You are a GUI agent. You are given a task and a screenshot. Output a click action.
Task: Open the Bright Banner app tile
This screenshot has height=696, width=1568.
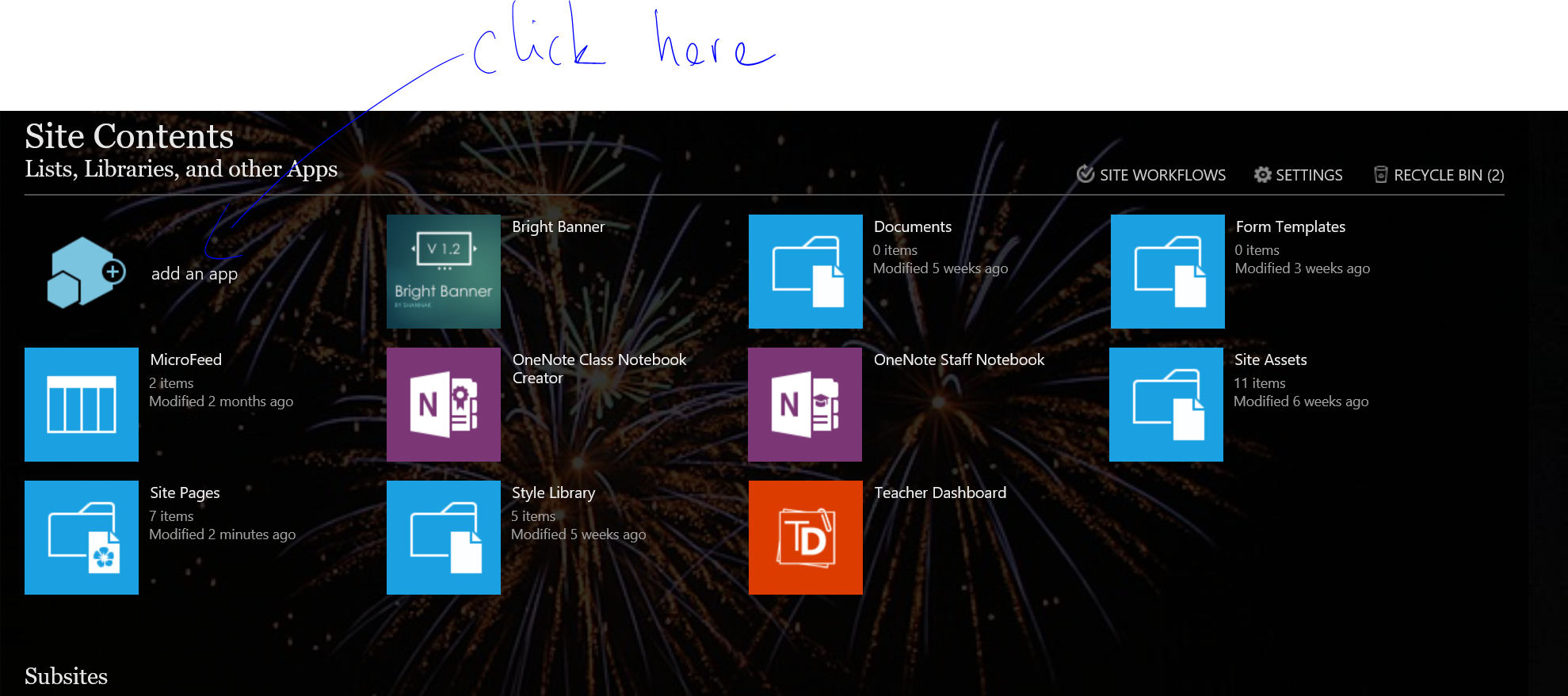point(443,272)
